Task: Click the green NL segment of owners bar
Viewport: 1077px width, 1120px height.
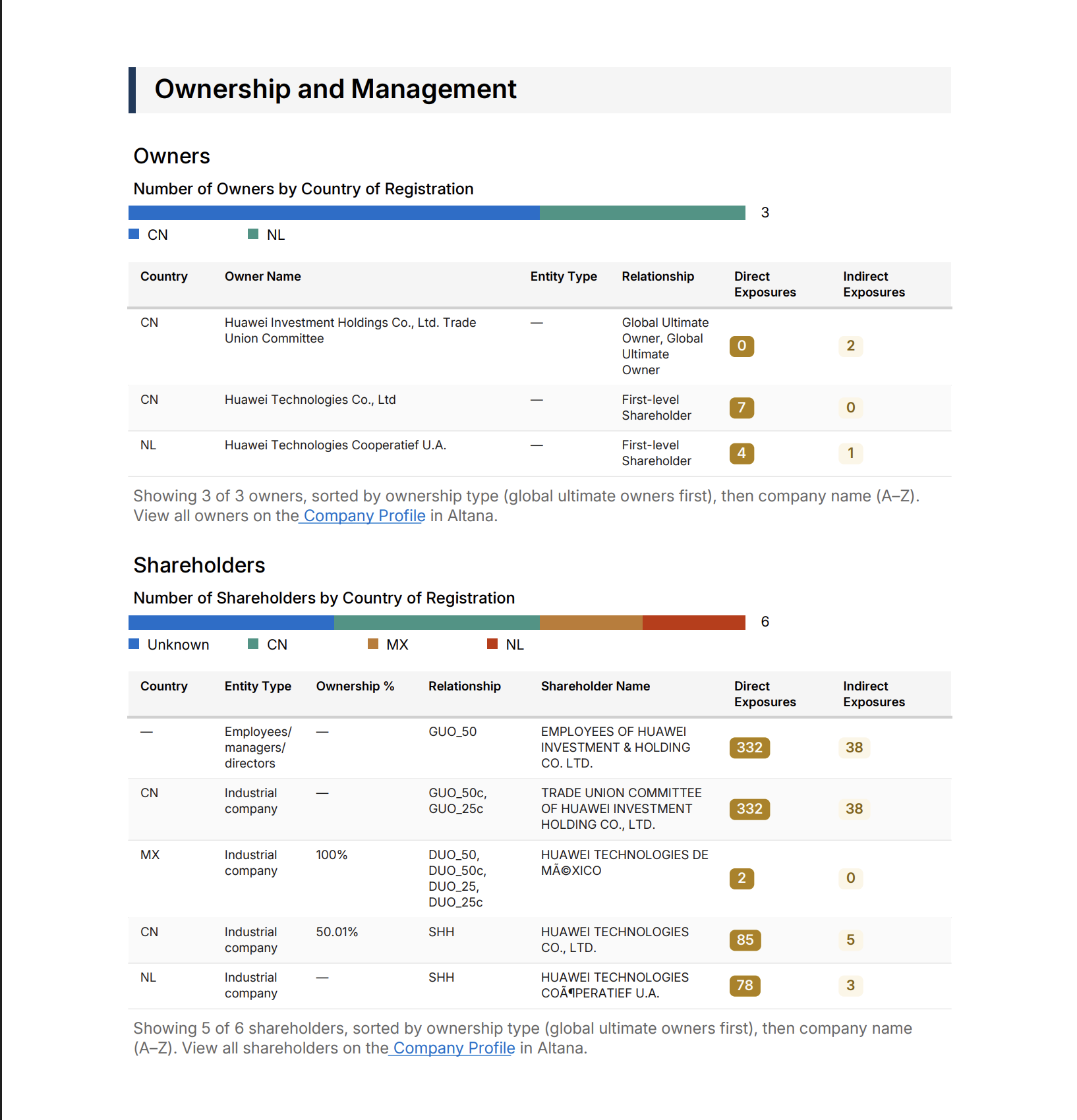Action: 643,213
